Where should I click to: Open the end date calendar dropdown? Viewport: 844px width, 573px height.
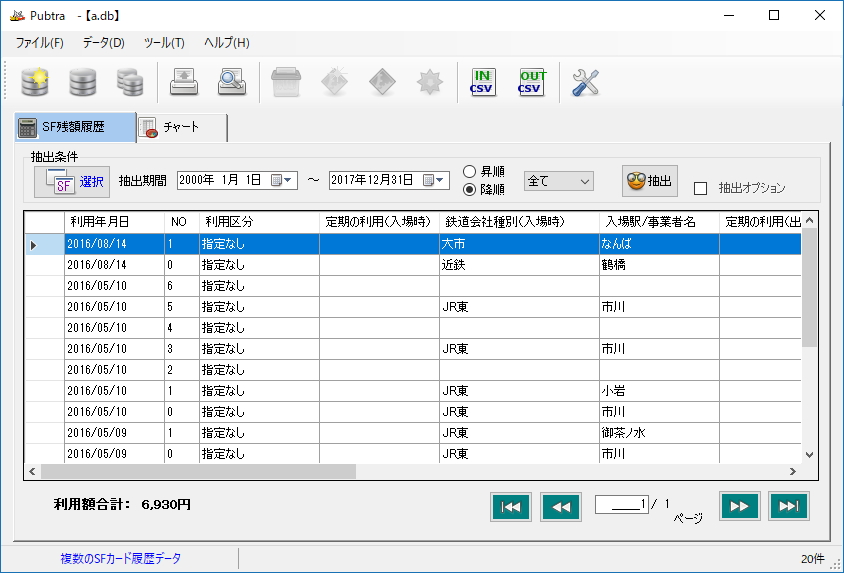click(434, 180)
